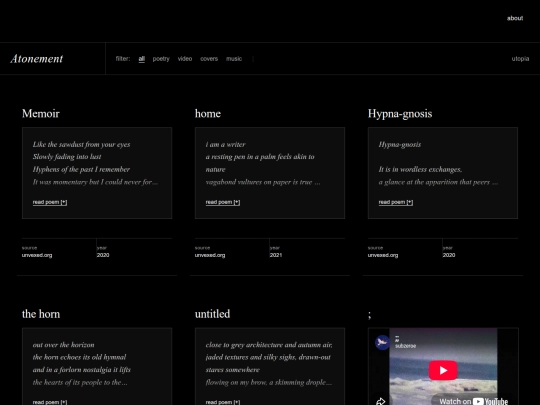Click the Hypna-gnosis heading
The height and width of the screenshot is (405, 540).
pos(400,114)
